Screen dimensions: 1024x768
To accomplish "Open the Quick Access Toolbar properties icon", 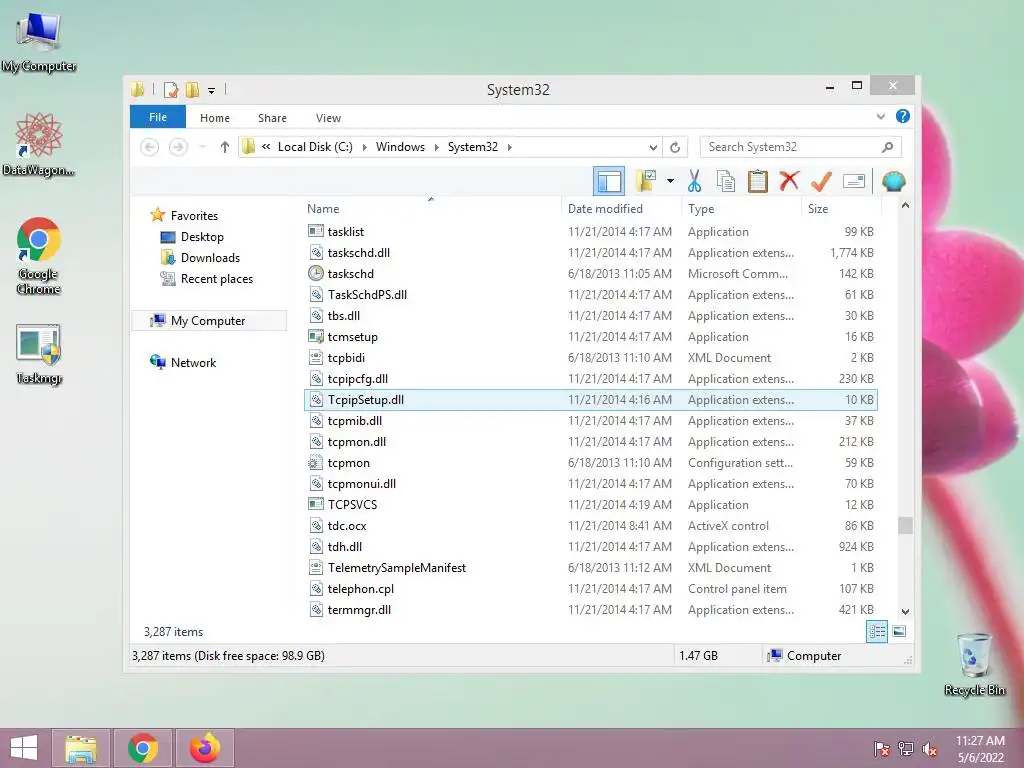I will (171, 89).
